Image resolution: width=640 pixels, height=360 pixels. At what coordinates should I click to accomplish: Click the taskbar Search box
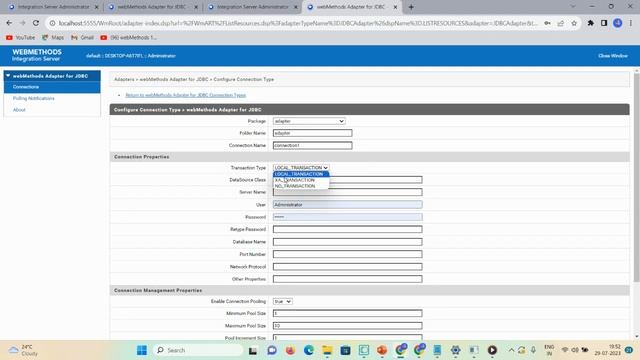(x=198, y=350)
